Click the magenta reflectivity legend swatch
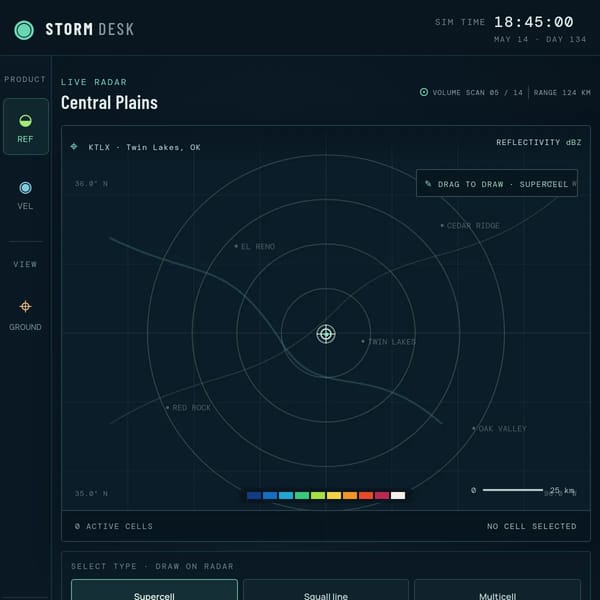This screenshot has width=600, height=600. click(382, 496)
